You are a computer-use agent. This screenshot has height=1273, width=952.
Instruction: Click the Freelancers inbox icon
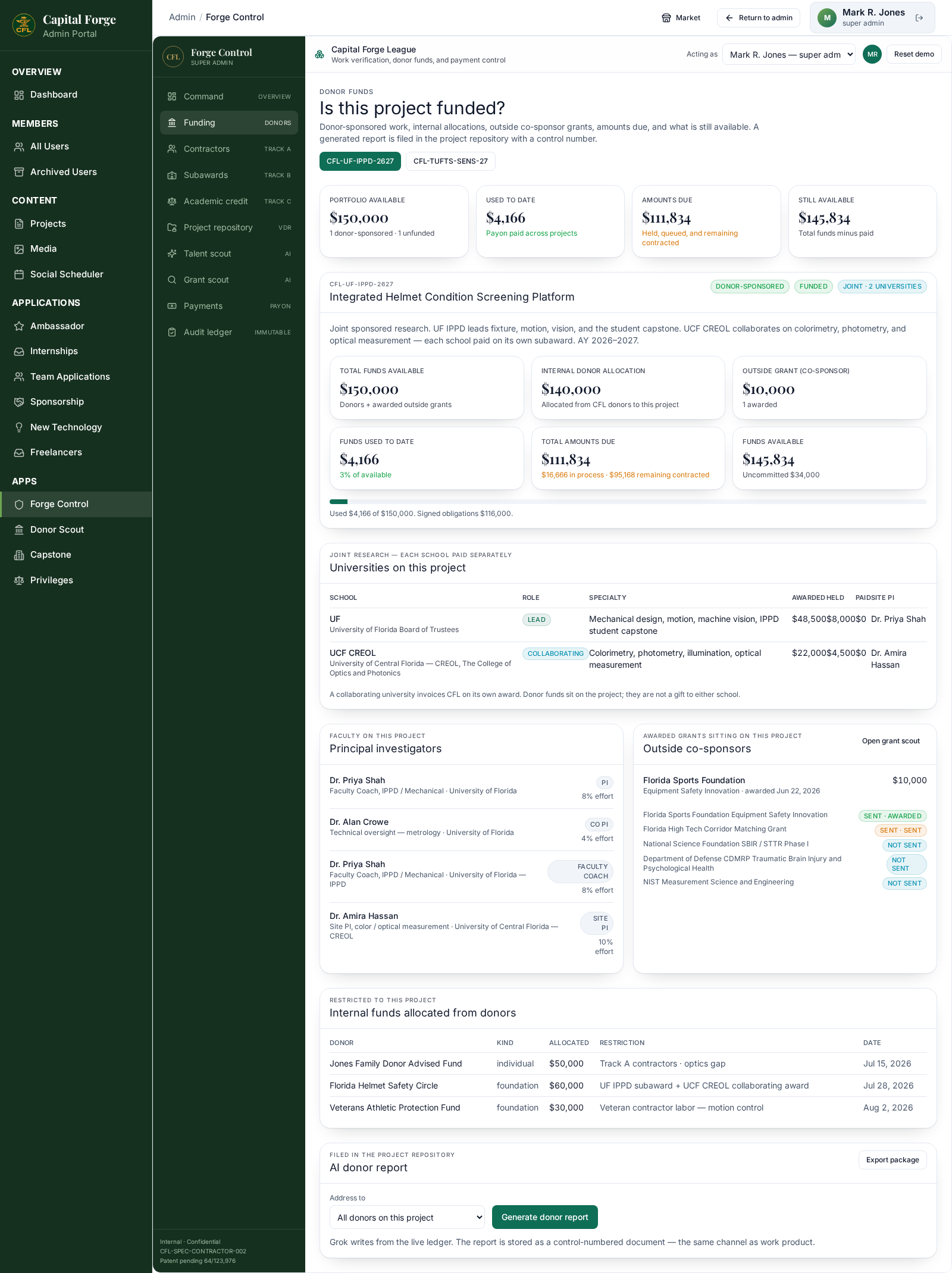pyautogui.click(x=19, y=452)
